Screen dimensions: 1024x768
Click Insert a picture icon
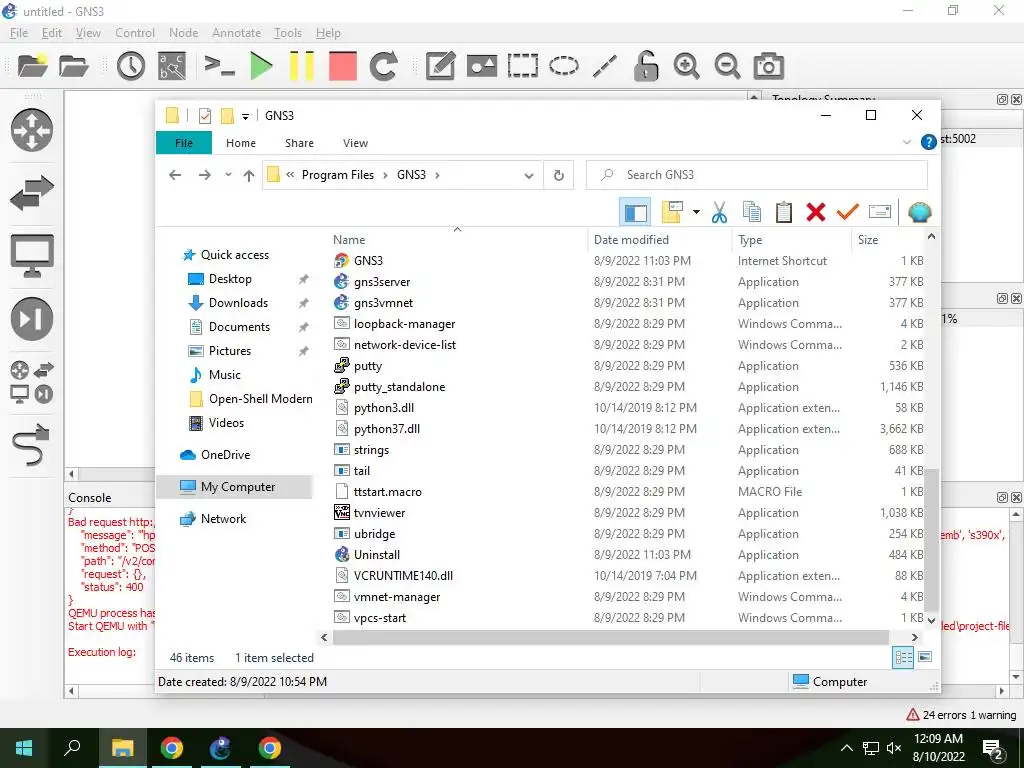[x=481, y=66]
